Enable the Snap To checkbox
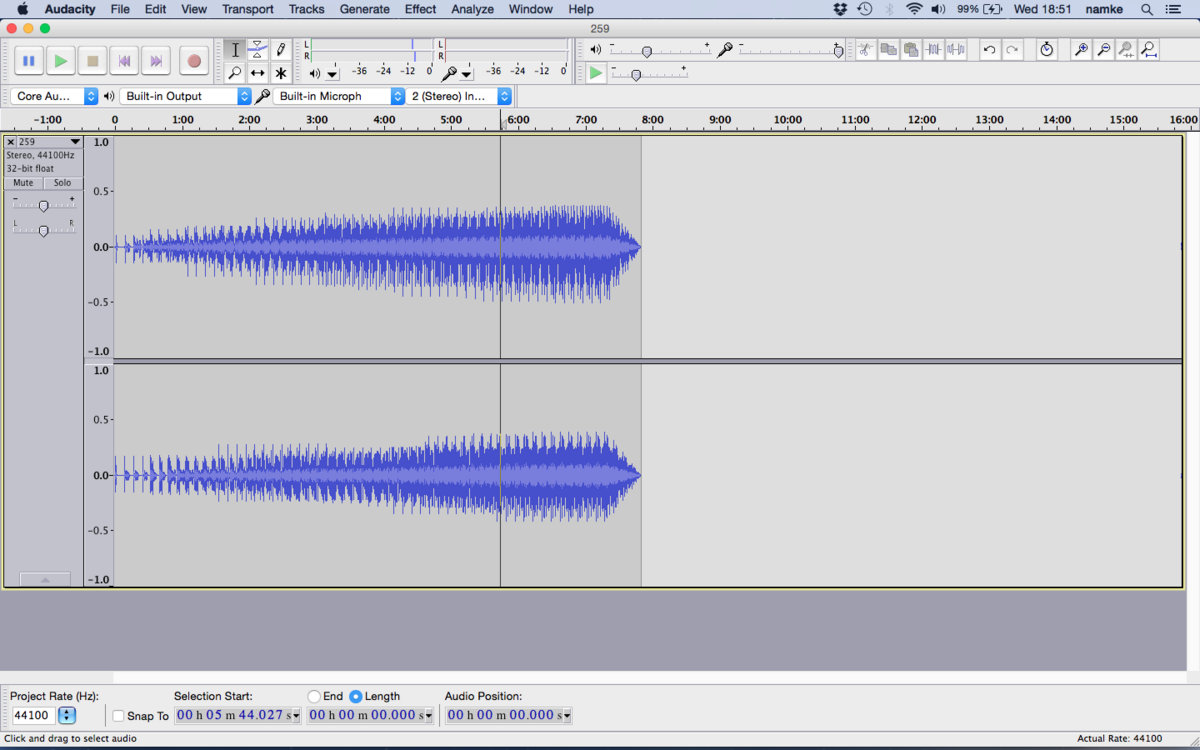 click(x=119, y=716)
